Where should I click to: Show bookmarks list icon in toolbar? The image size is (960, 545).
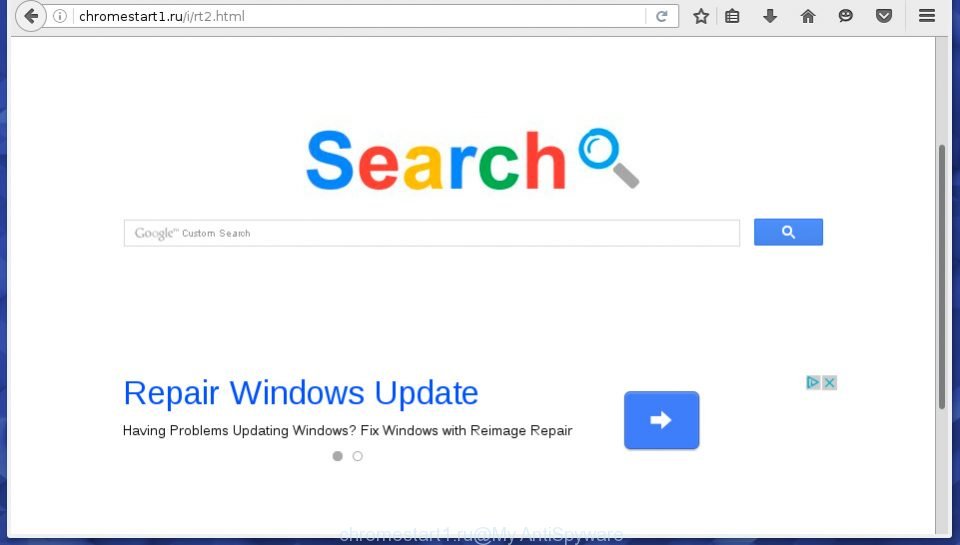pos(732,16)
